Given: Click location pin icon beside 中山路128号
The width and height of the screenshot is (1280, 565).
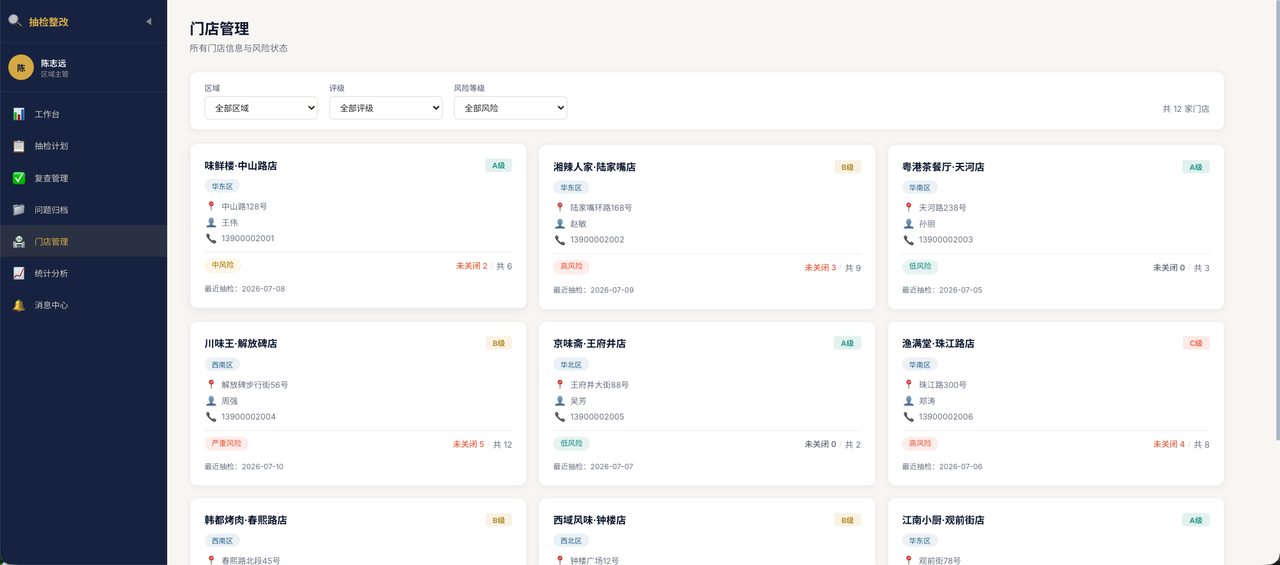Looking at the screenshot, I should tap(211, 207).
